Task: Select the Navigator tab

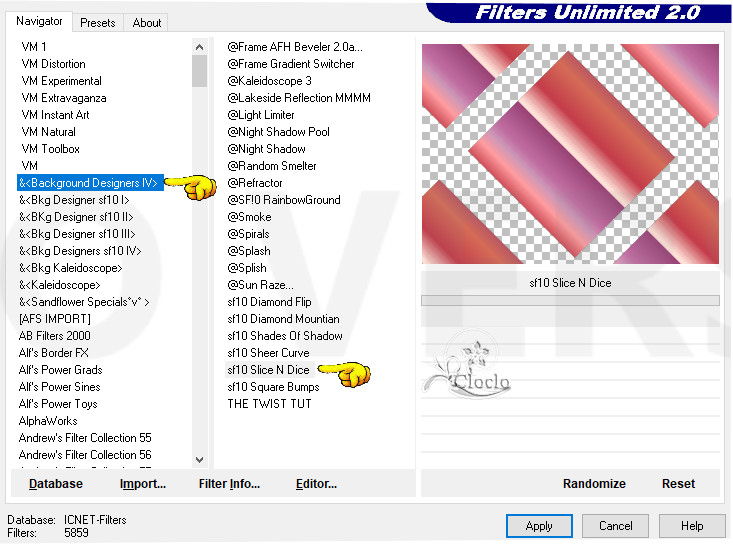Action: coord(39,21)
